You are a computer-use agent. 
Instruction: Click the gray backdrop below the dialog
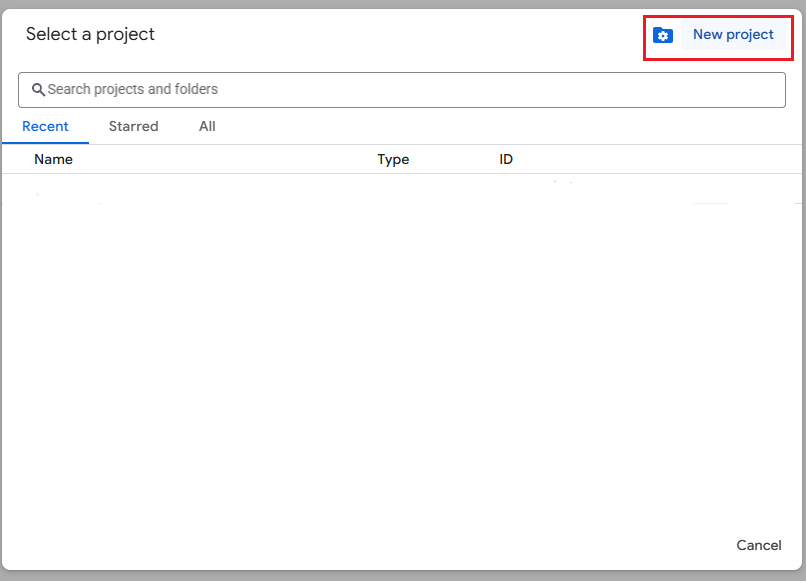click(400, 576)
